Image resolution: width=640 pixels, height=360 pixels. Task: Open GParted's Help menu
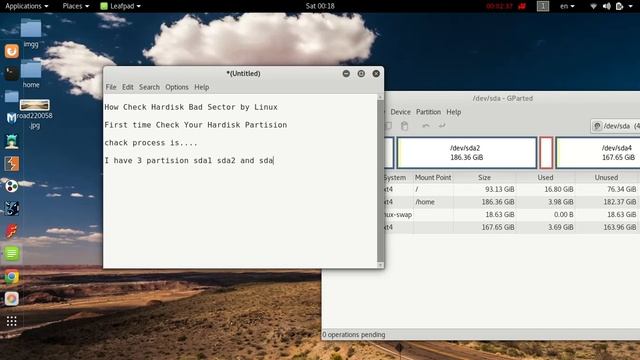click(x=453, y=112)
